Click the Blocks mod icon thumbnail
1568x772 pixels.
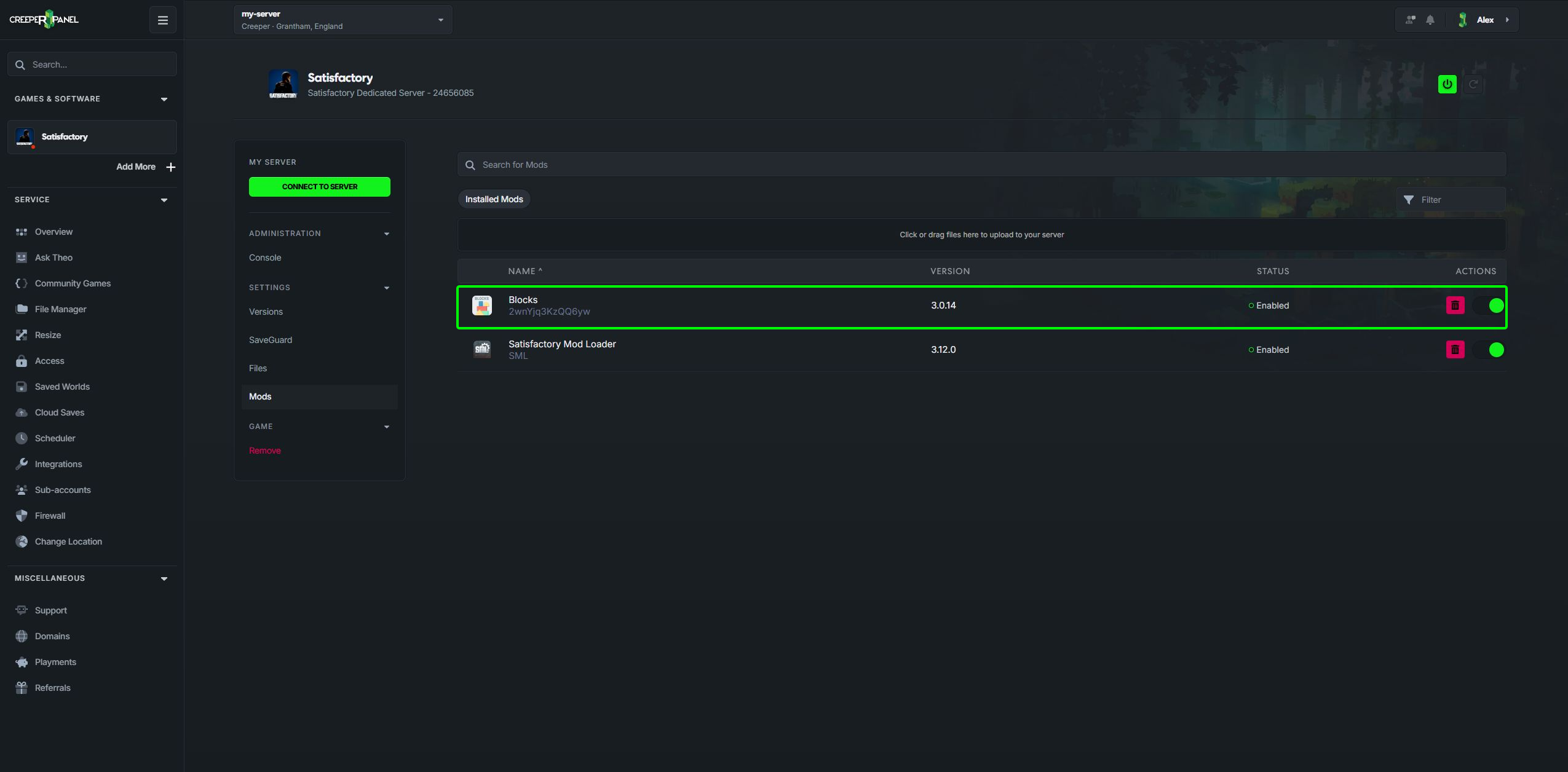coord(482,305)
